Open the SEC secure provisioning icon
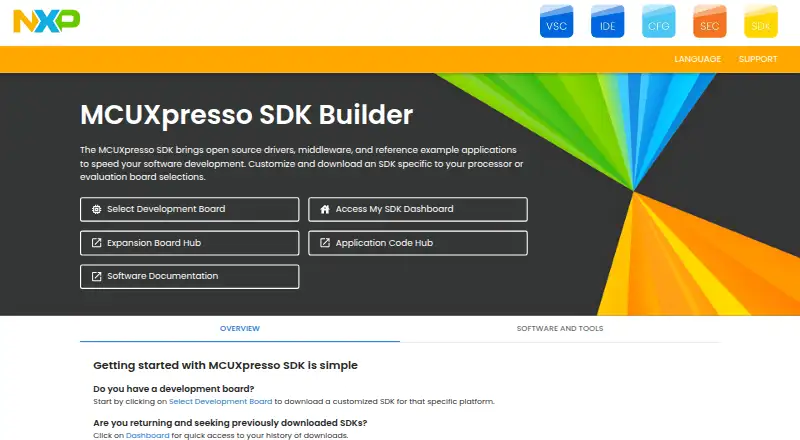The width and height of the screenshot is (800, 440). 709,21
